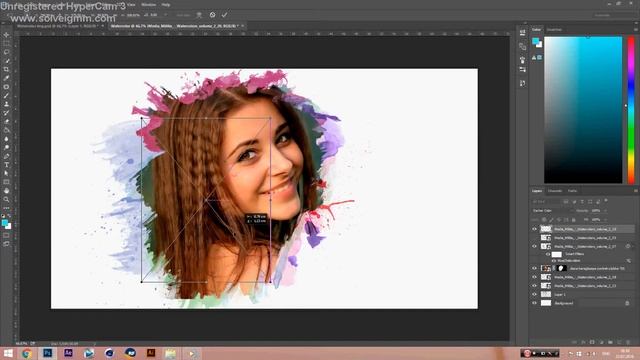The image size is (640, 360).
Task: Click the foreground color swatch in toolbar
Action: tap(4, 223)
